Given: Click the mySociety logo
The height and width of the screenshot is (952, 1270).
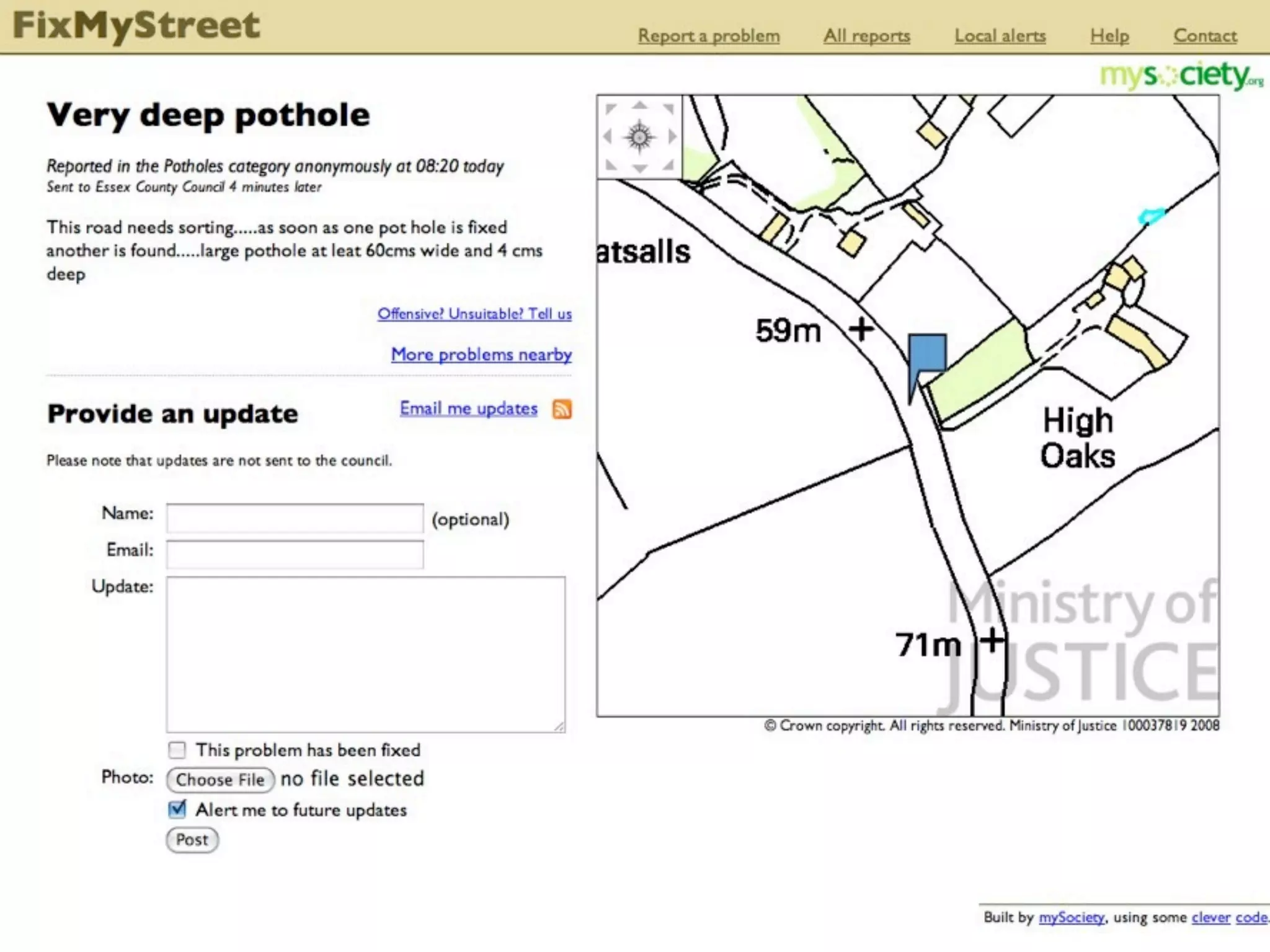Looking at the screenshot, I should tap(1180, 76).
